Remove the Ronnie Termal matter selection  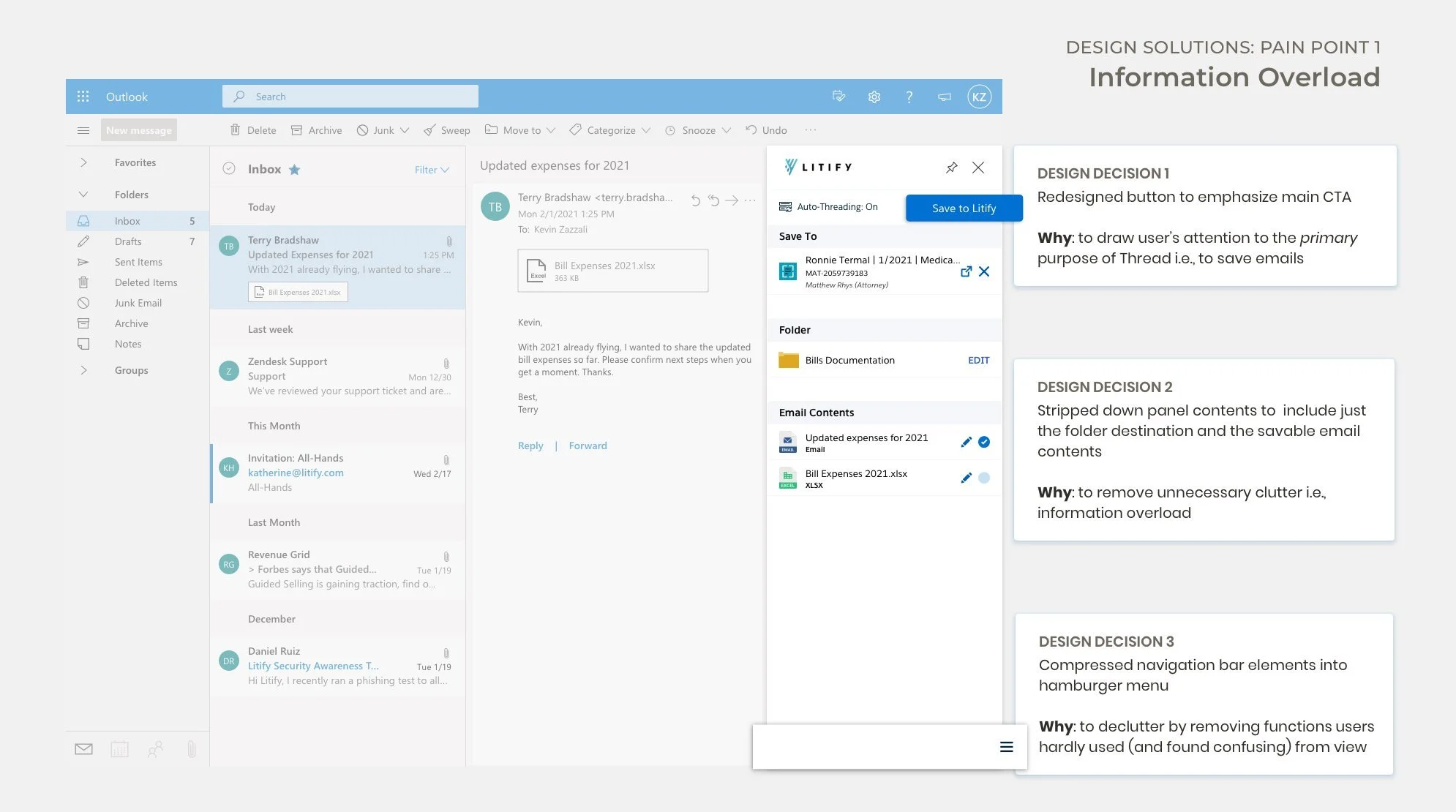coord(984,271)
